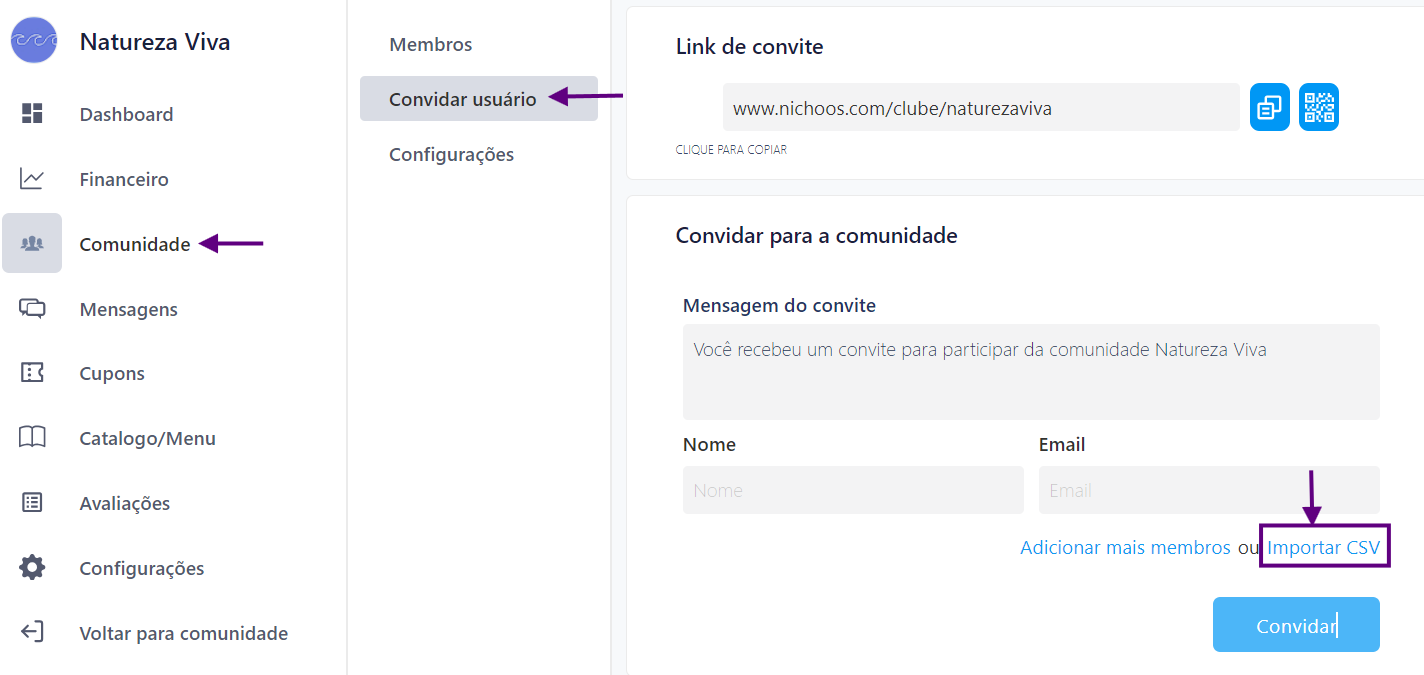Show the QR code for invite link
The width and height of the screenshot is (1424, 675).
coord(1319,107)
